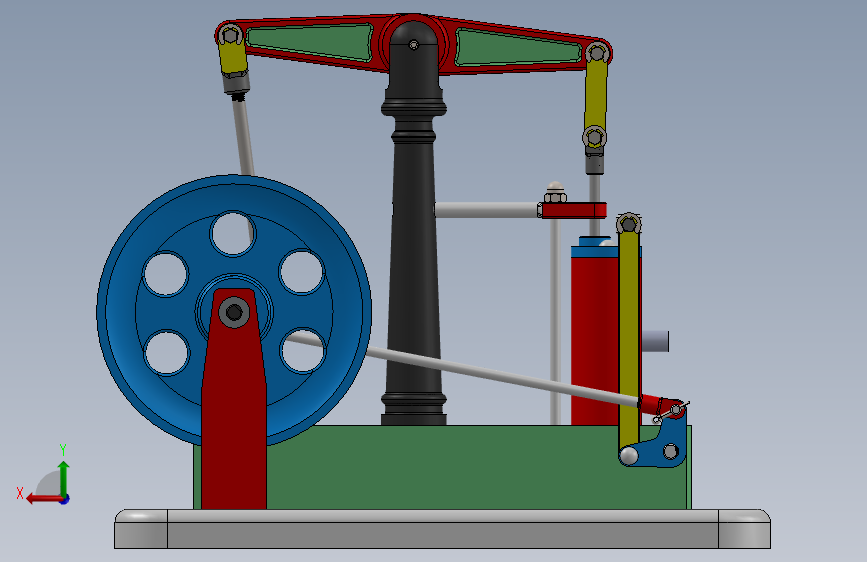
Task: Click the Y label on the triad
Action: pos(63,450)
